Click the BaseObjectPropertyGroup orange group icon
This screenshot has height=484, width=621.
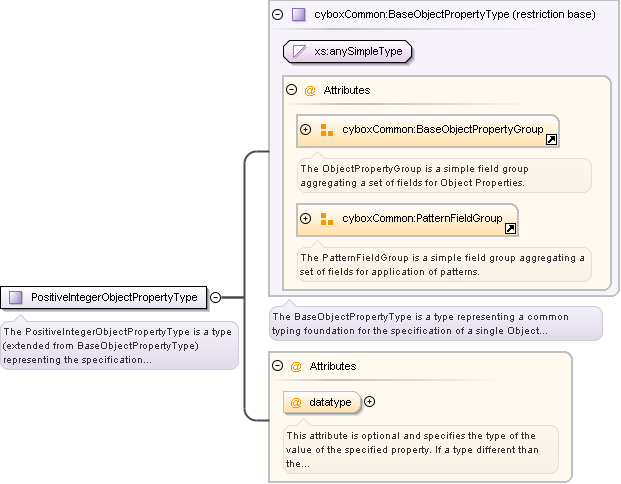(327, 130)
